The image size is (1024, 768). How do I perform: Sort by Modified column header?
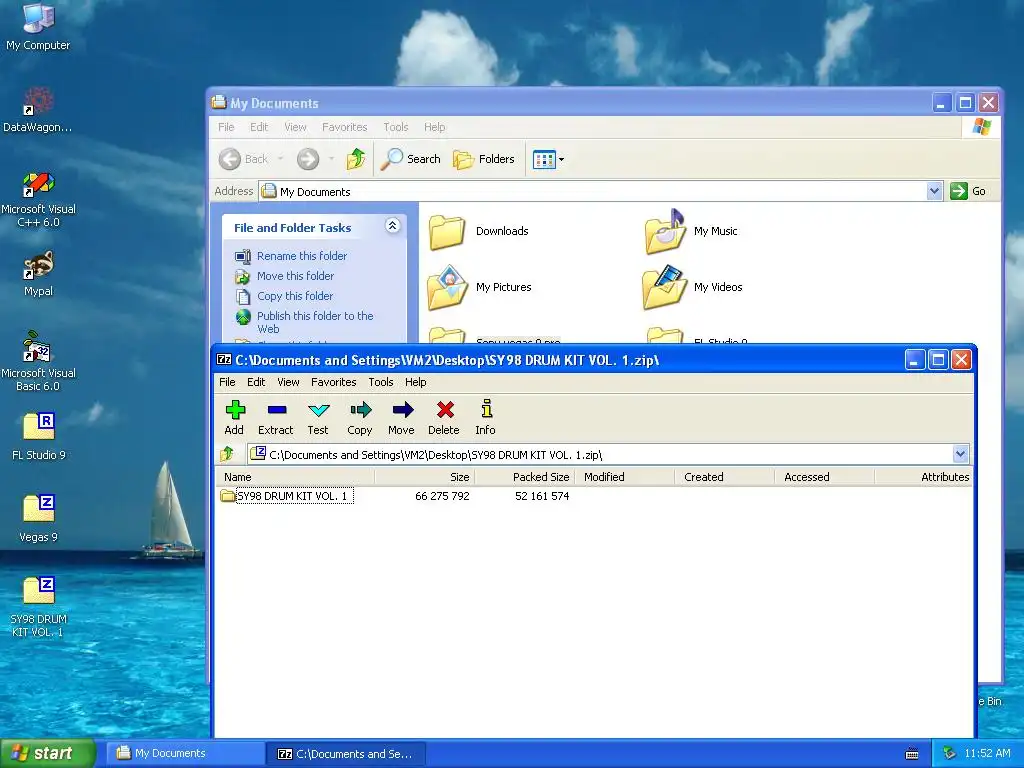click(624, 477)
